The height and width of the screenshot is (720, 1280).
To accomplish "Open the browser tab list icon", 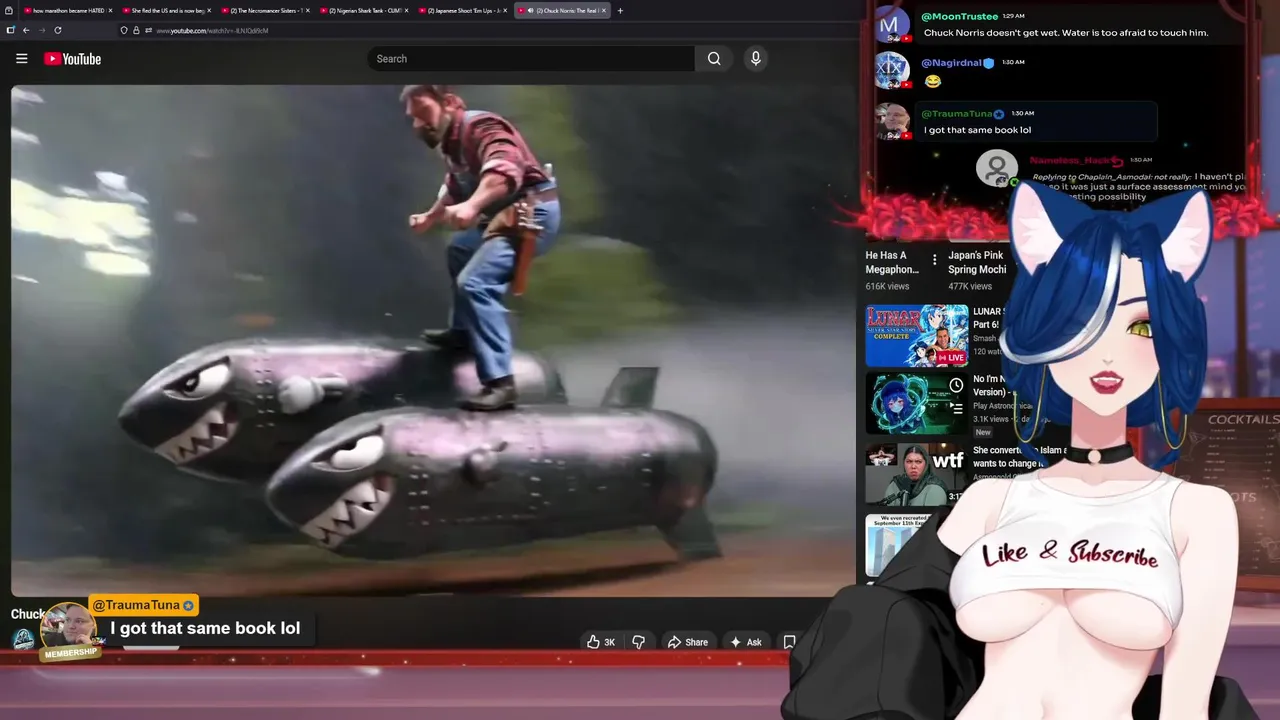I will (9, 10).
